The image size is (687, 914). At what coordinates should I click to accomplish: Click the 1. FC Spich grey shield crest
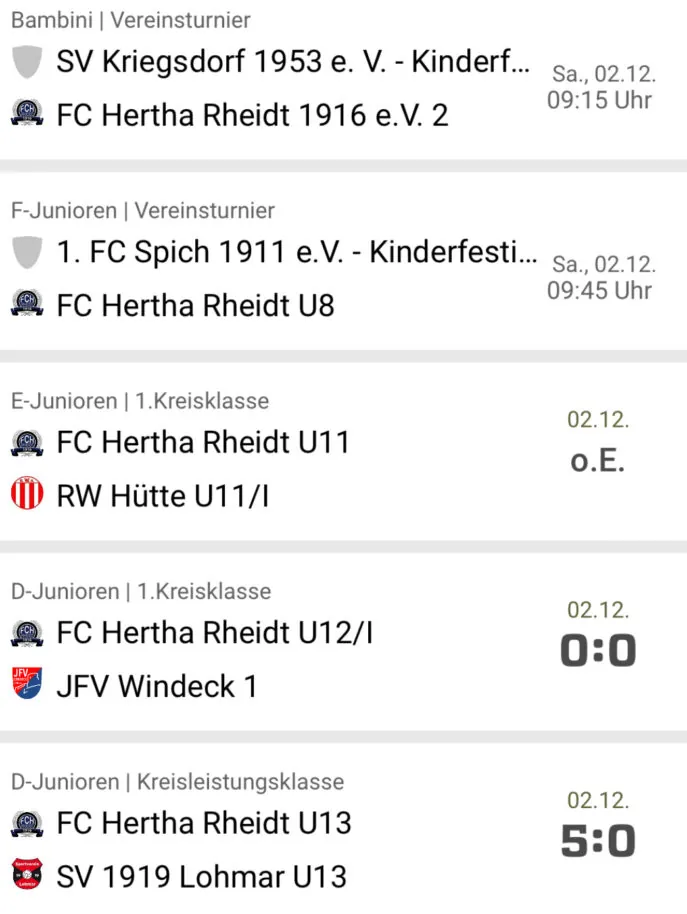click(27, 252)
